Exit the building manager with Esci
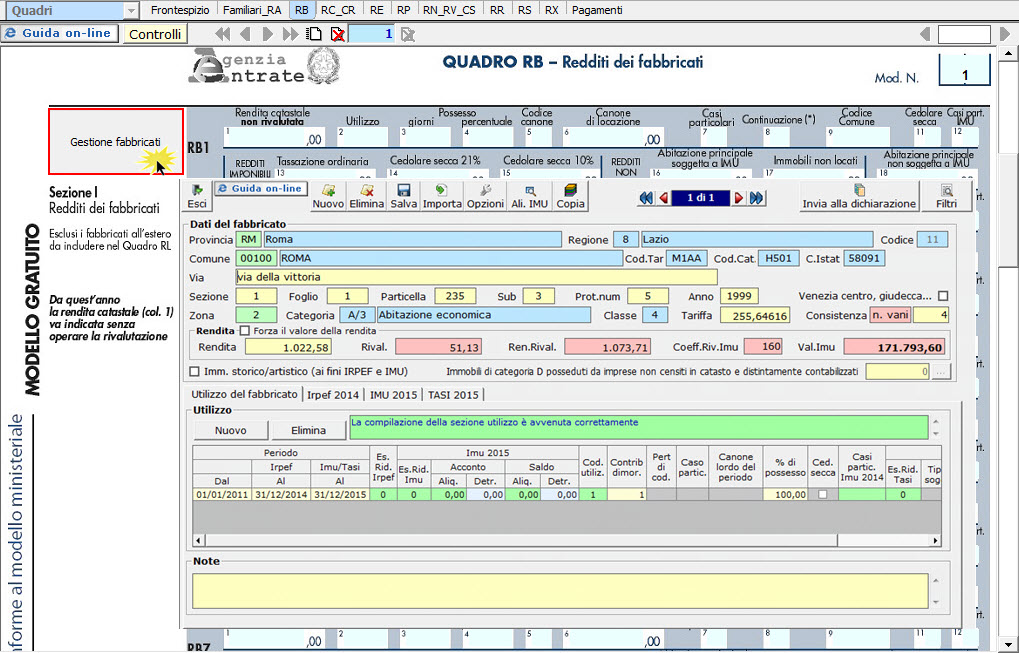This screenshot has width=1019, height=653. (x=197, y=196)
